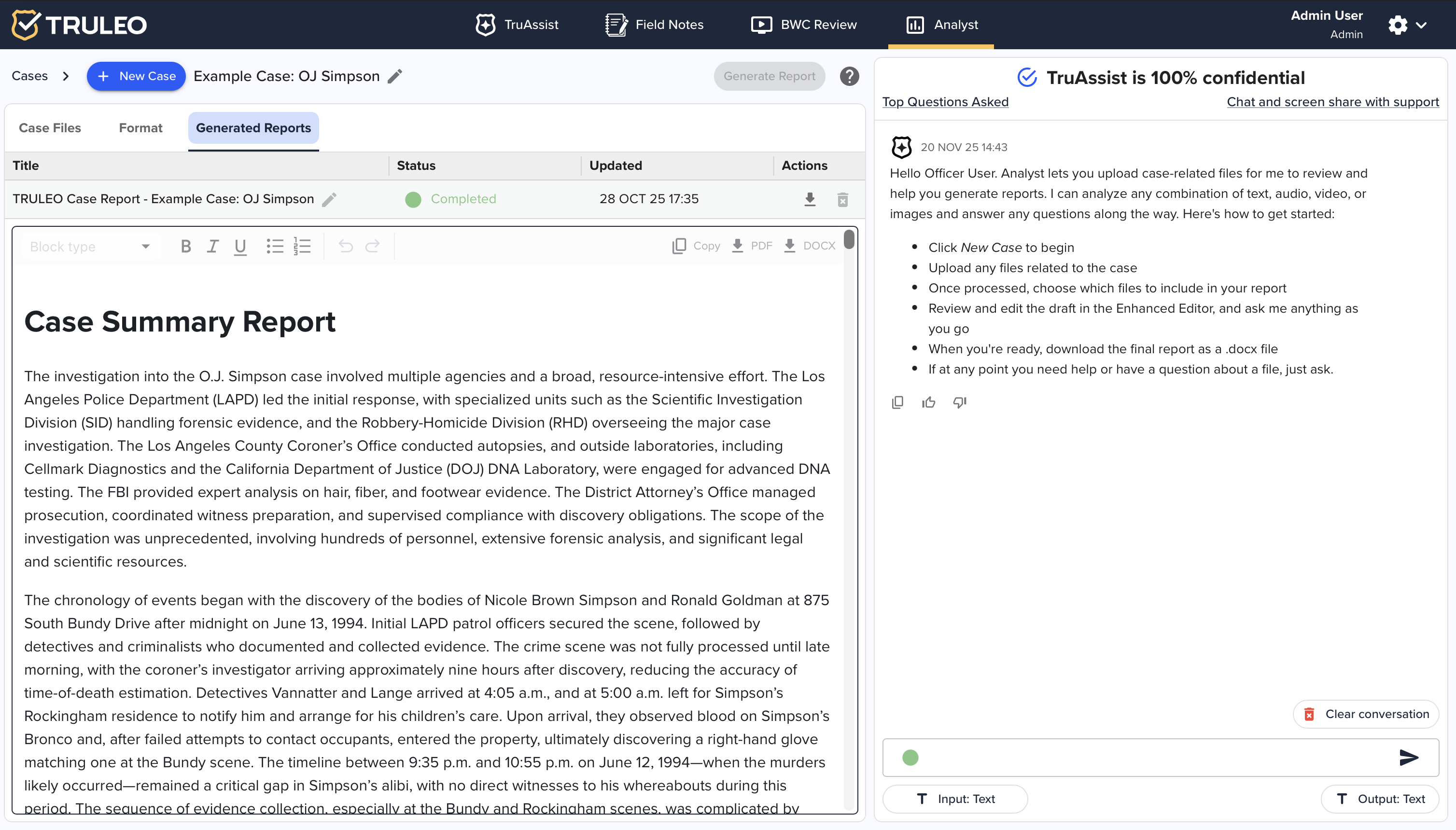This screenshot has width=1456, height=830.
Task: Open Top Questions Asked link
Action: coord(945,101)
